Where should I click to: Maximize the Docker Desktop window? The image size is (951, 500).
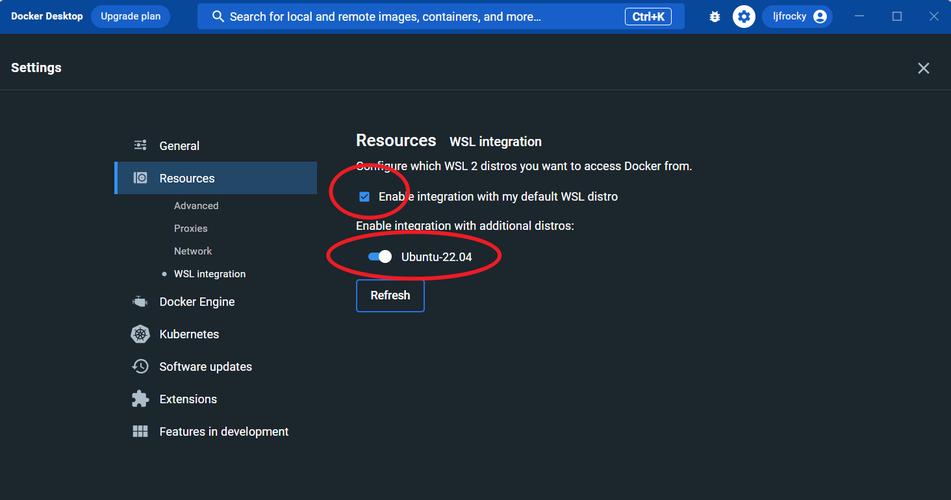pos(896,16)
